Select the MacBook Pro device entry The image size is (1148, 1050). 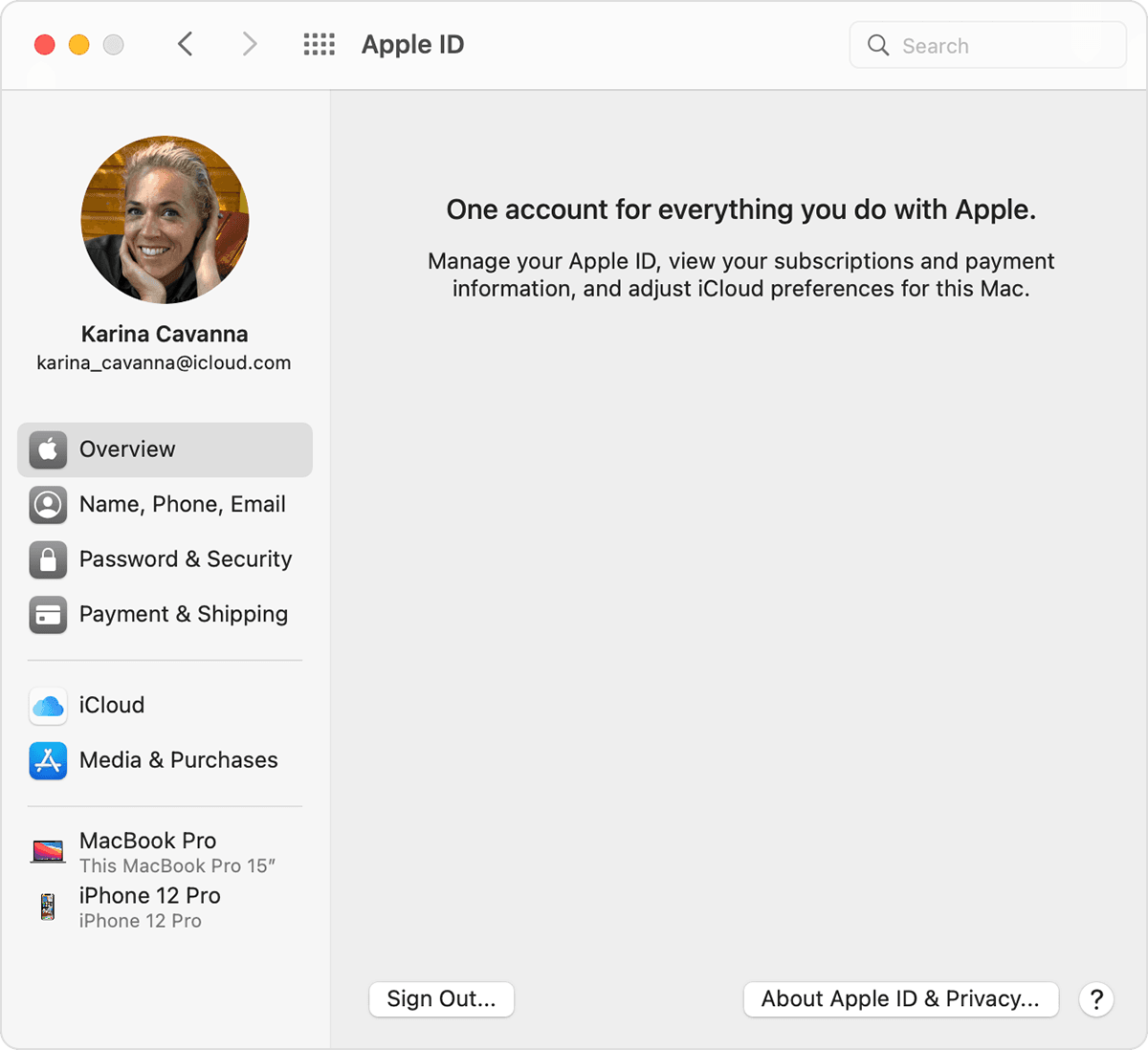click(165, 852)
